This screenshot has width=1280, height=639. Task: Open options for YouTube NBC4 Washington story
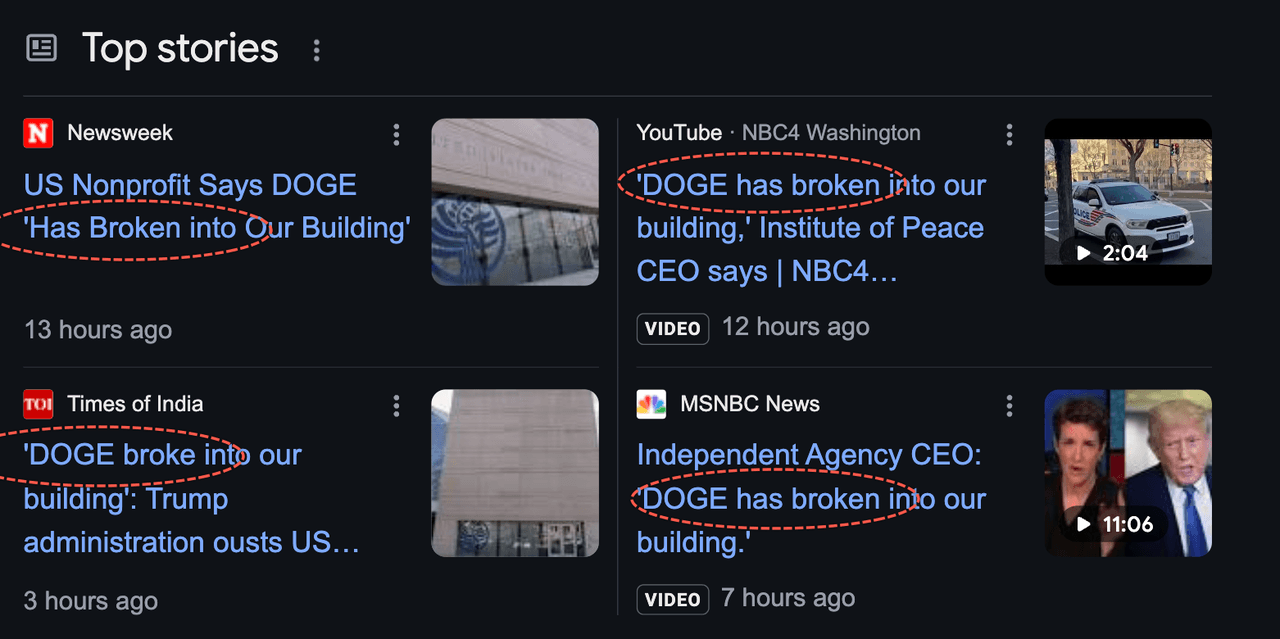[x=1009, y=134]
